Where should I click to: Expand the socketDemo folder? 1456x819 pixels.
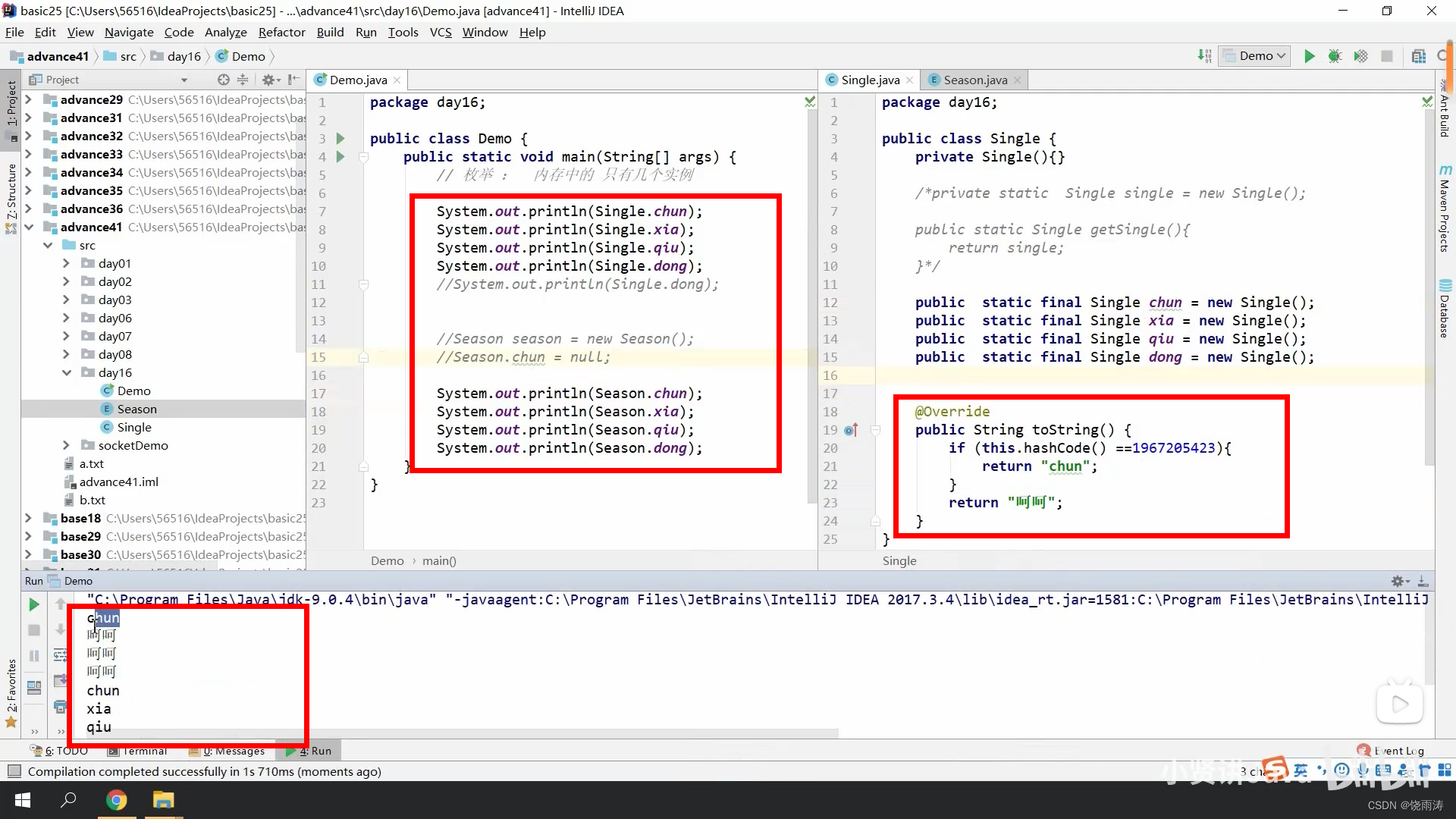pyautogui.click(x=67, y=445)
